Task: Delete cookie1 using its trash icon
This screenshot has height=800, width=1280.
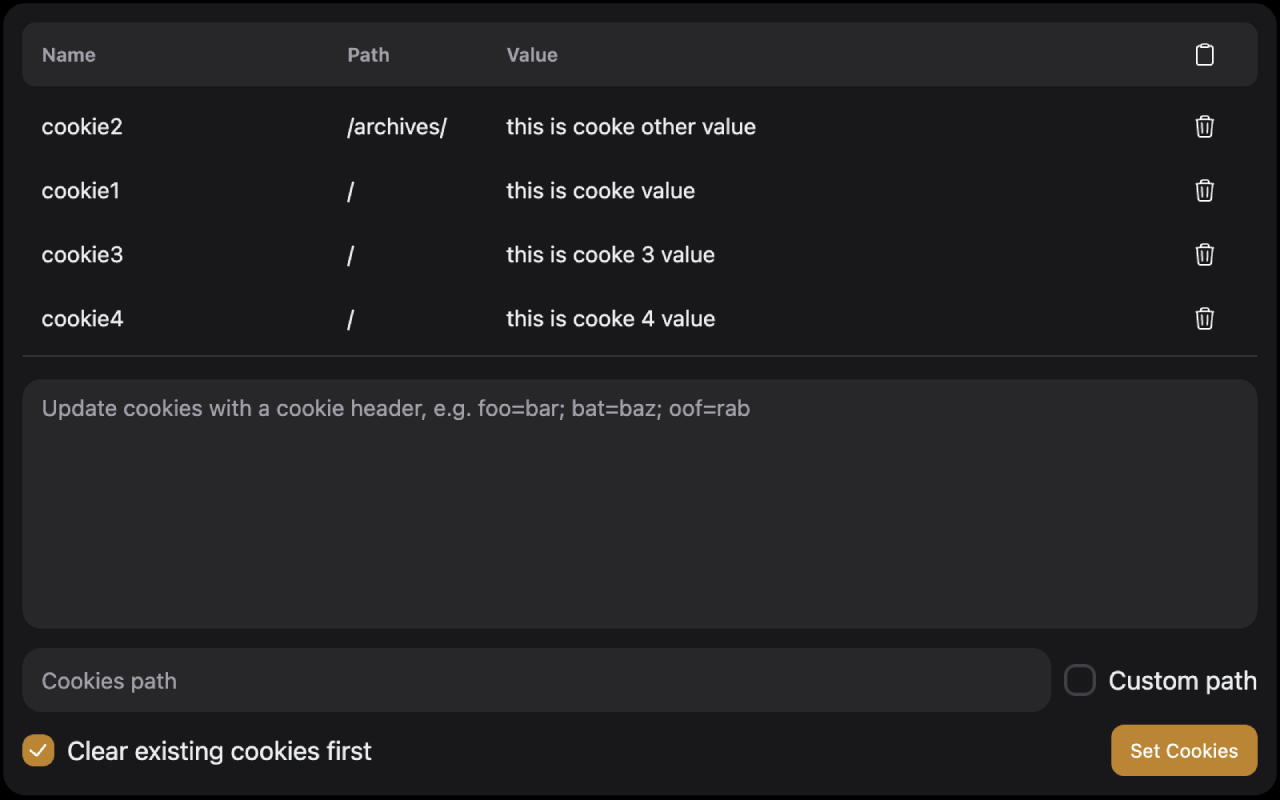Action: click(x=1204, y=191)
